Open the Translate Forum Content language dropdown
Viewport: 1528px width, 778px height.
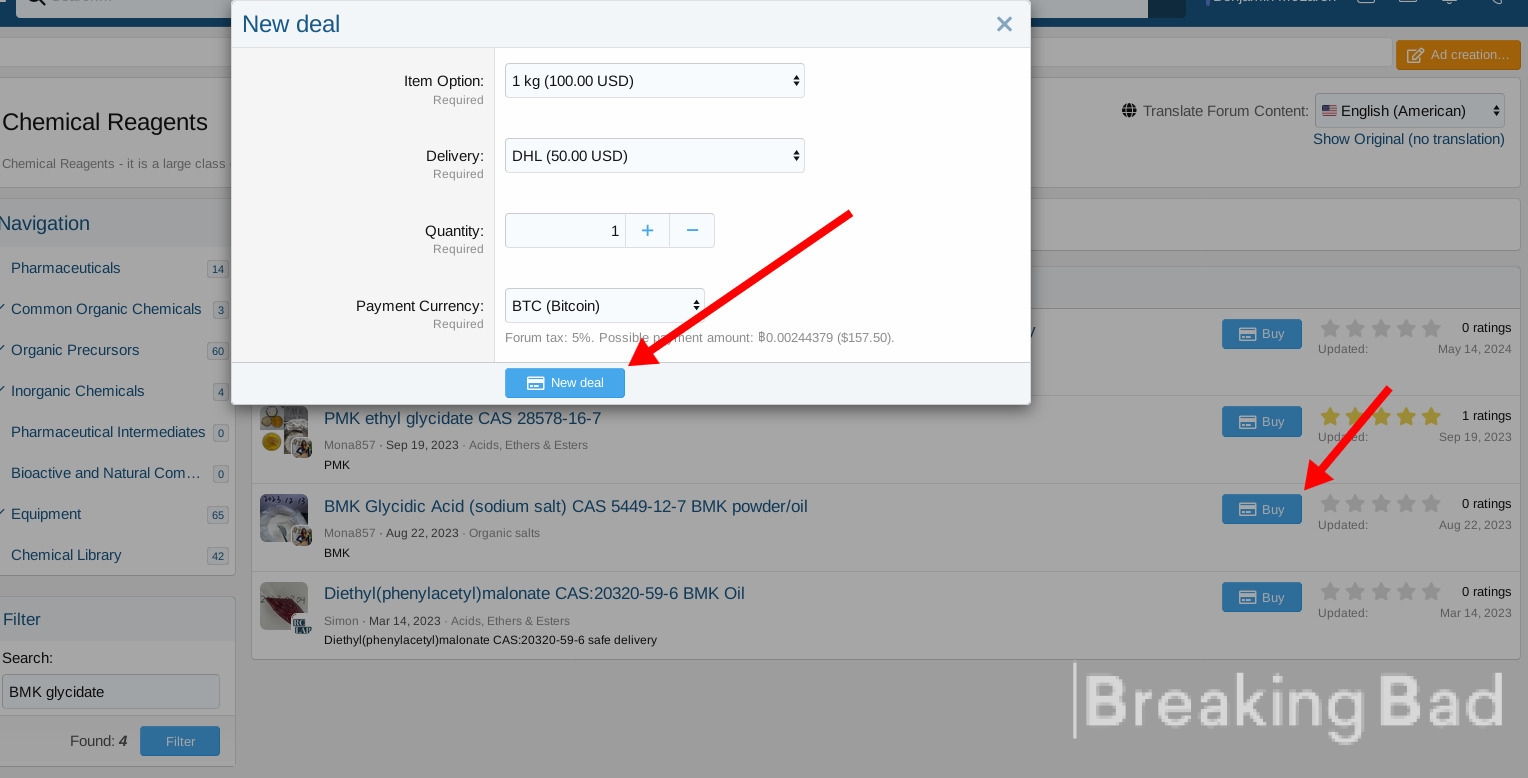pyautogui.click(x=1410, y=111)
